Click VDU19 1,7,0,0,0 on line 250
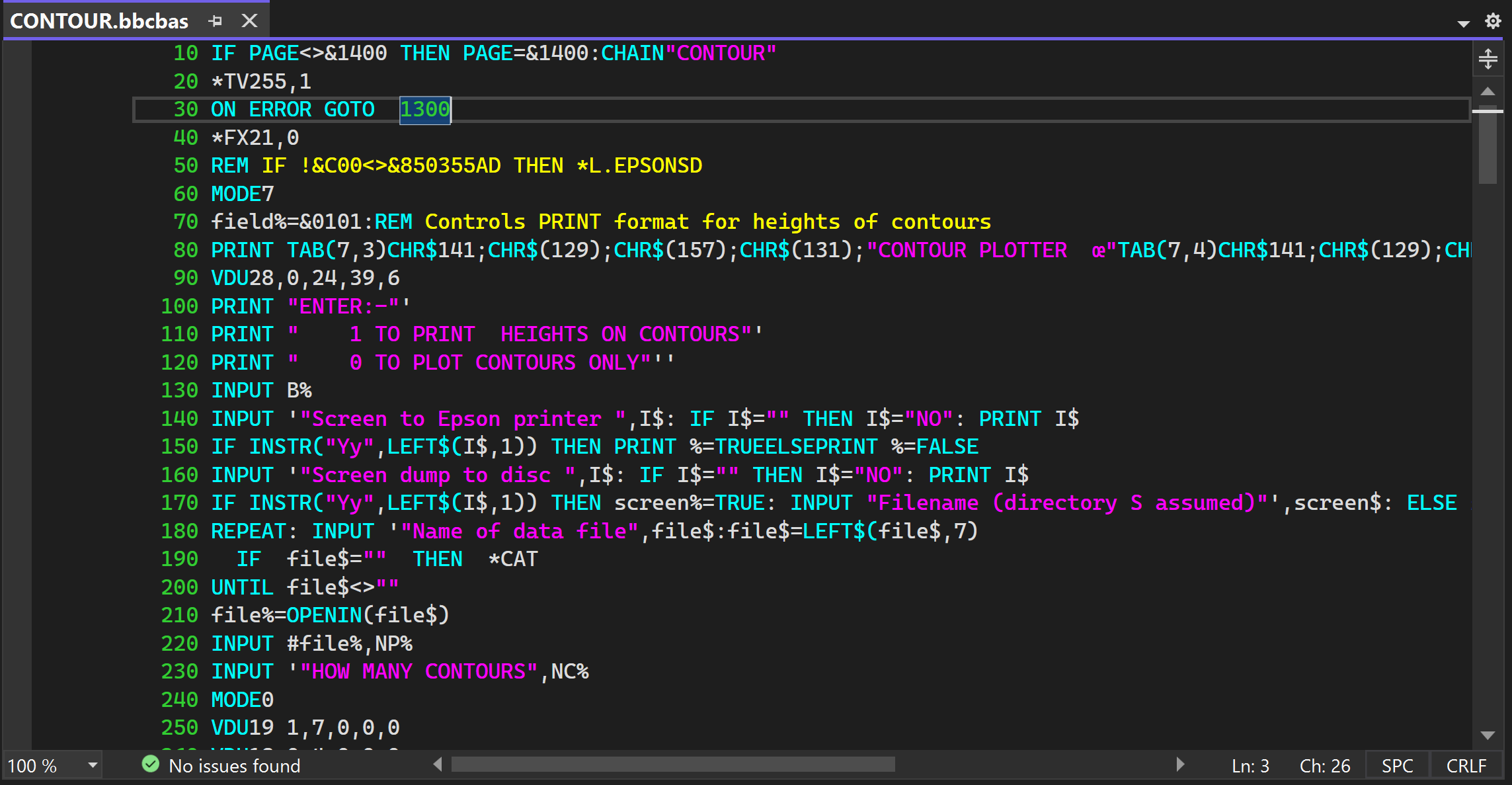 pos(305,727)
